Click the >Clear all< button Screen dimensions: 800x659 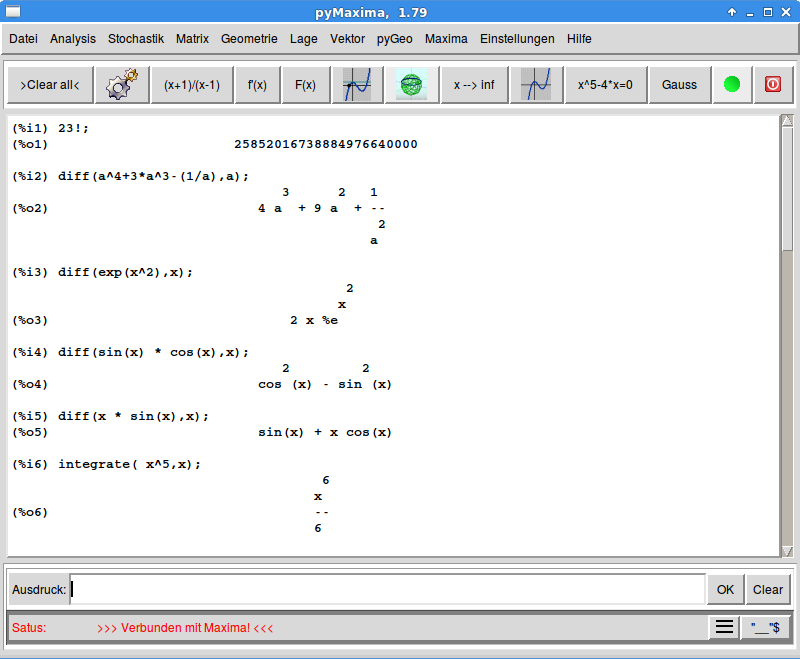tap(50, 85)
